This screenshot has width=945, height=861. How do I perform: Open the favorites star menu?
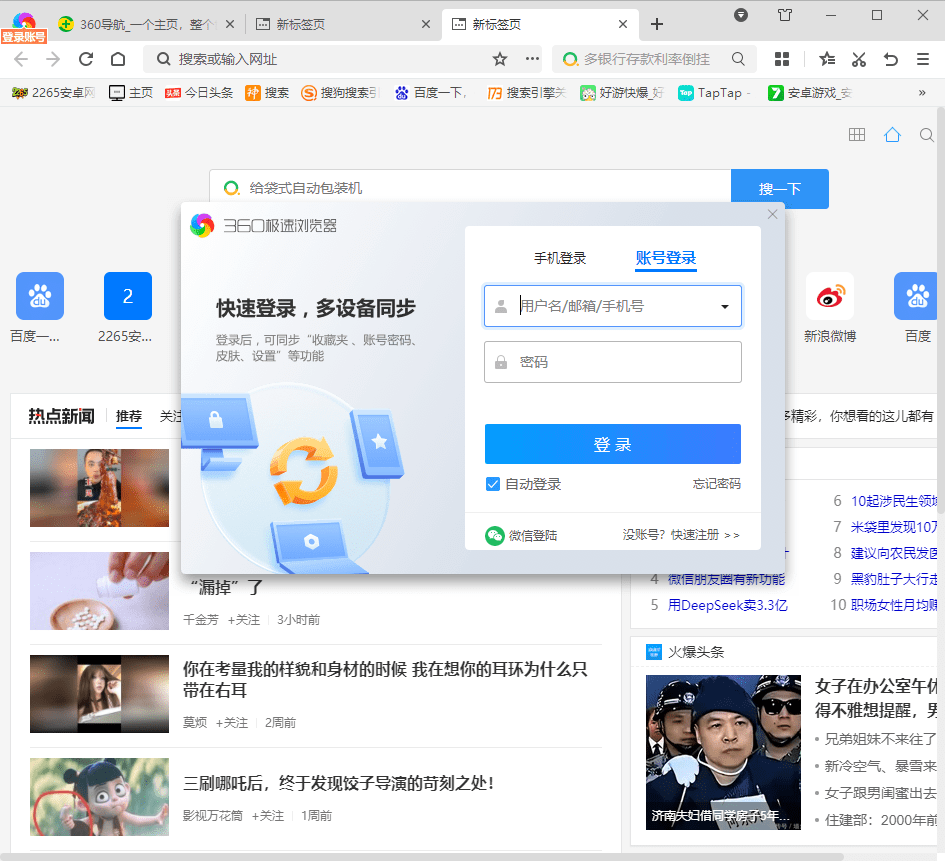[826, 59]
